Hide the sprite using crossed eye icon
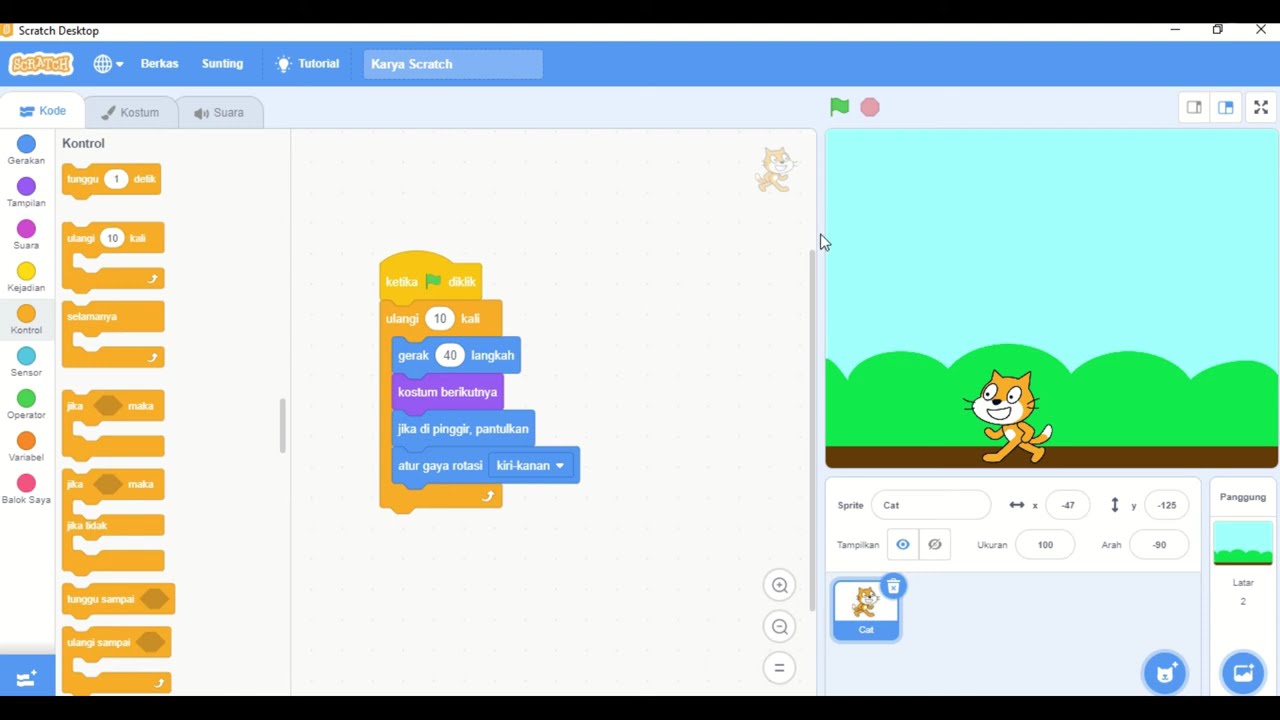This screenshot has height=720, width=1280. point(935,545)
